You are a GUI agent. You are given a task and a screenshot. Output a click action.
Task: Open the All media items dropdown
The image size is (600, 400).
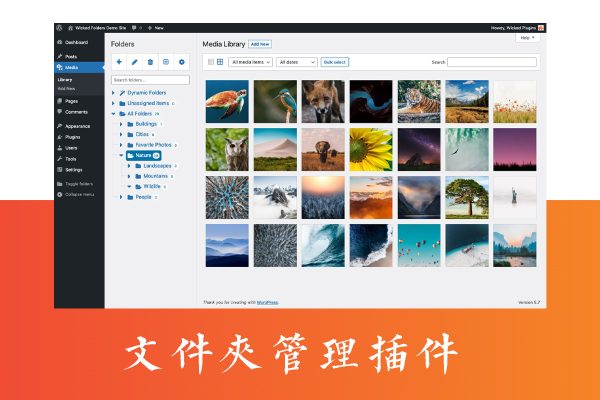coord(251,62)
